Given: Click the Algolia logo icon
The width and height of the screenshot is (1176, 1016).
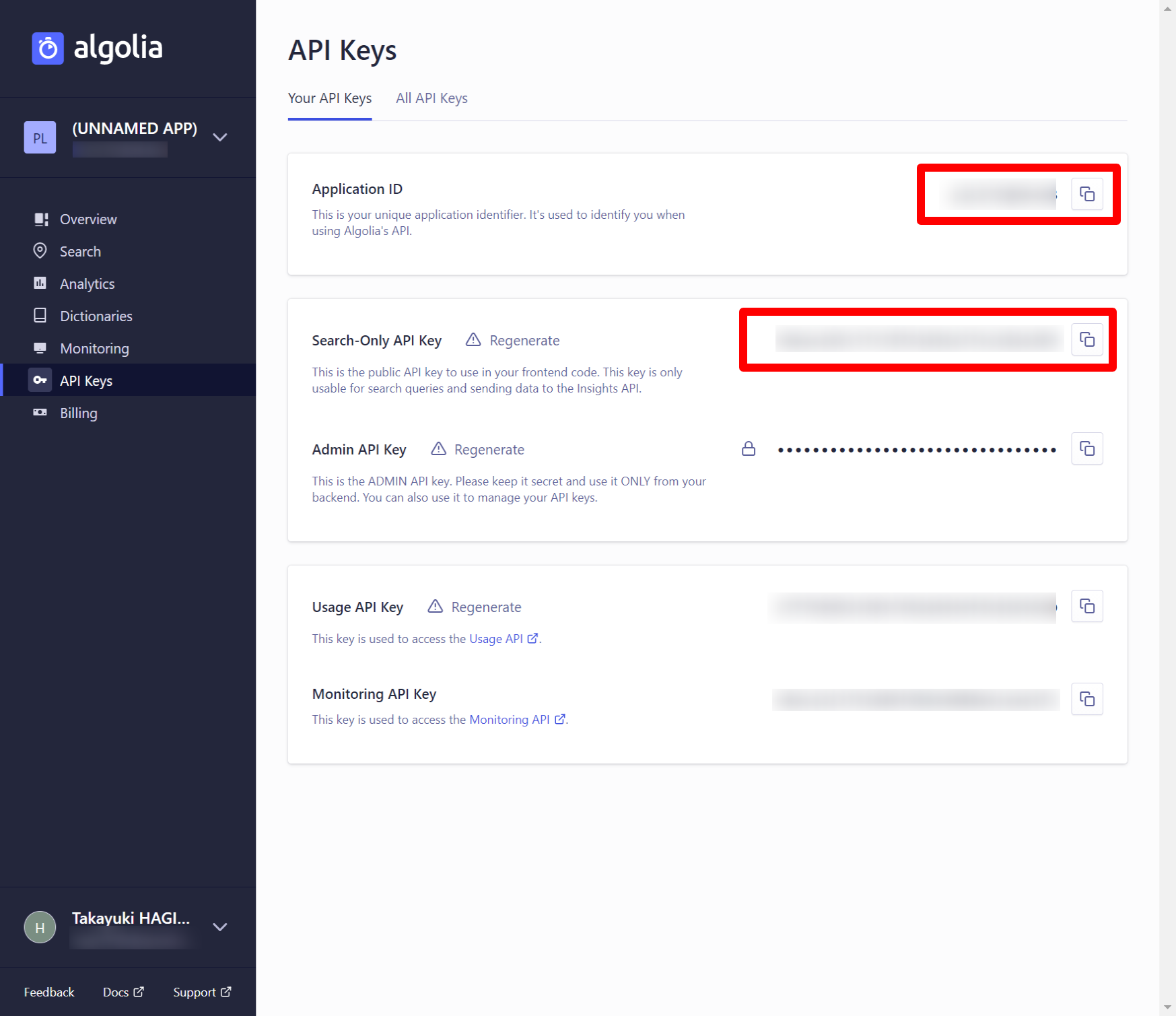Looking at the screenshot, I should click(x=48, y=48).
